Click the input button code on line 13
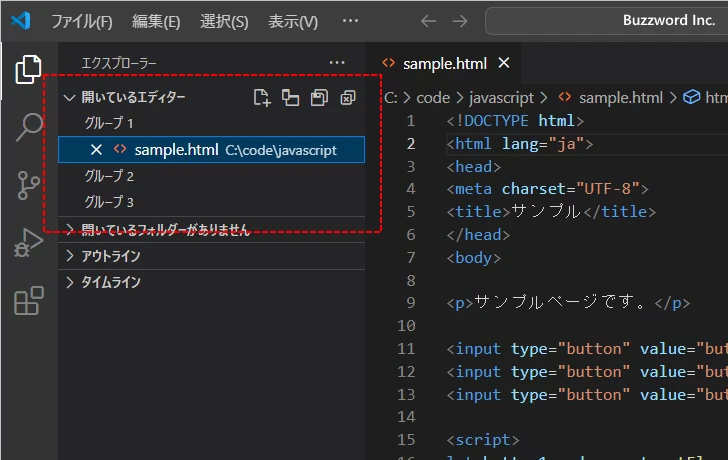Image resolution: width=728 pixels, height=460 pixels. coord(587,395)
